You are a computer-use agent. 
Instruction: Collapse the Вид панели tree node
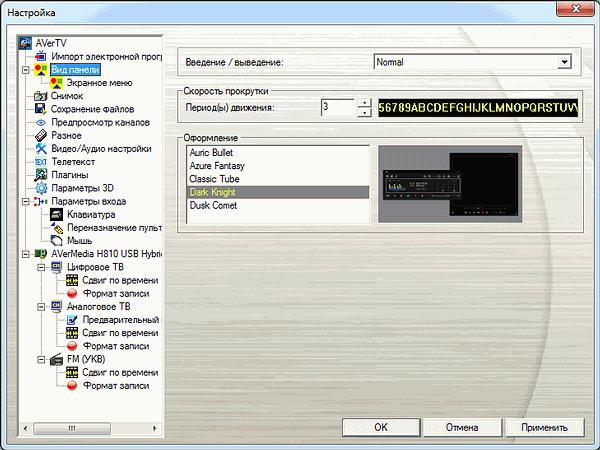pos(25,70)
